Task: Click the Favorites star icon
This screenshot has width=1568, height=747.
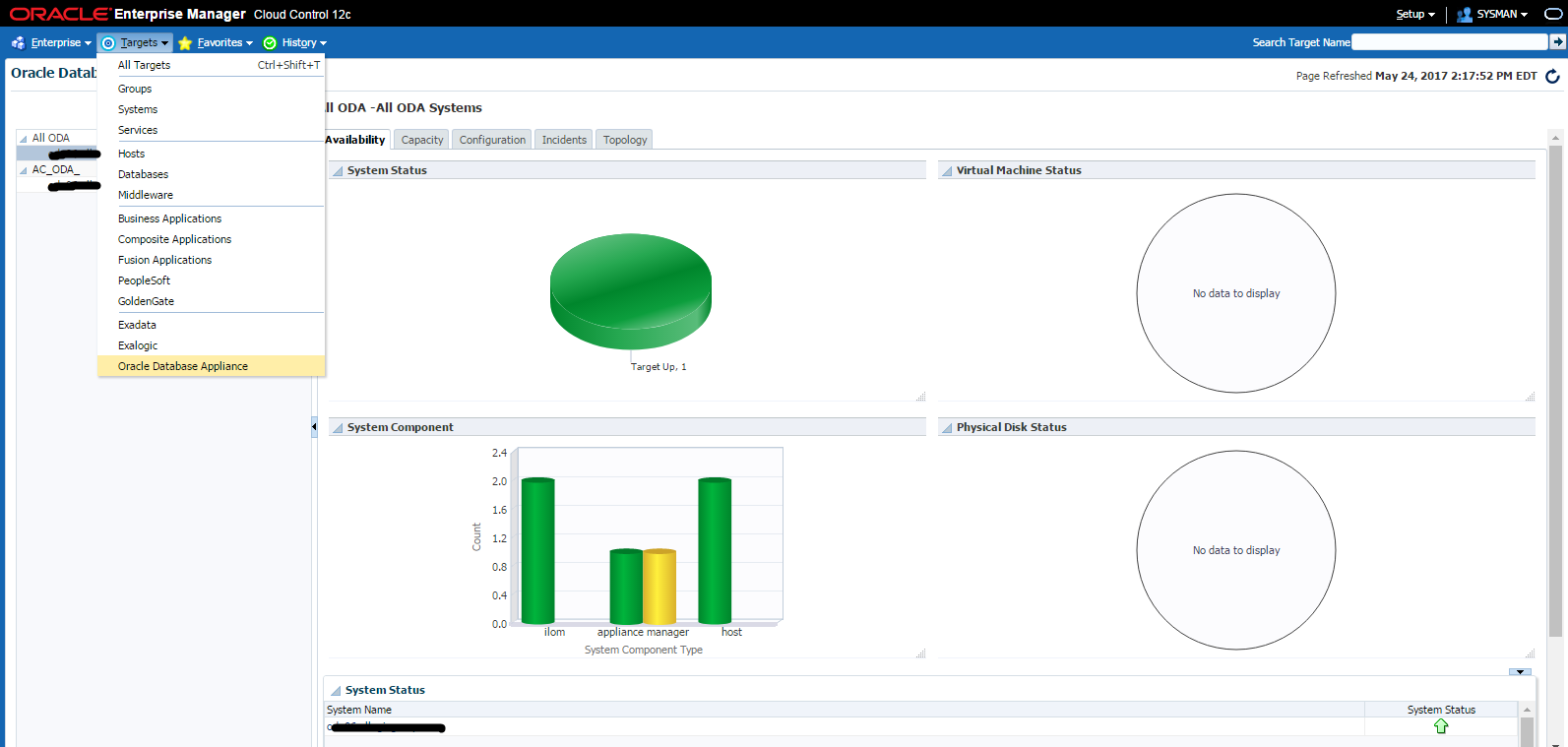Action: point(185,43)
